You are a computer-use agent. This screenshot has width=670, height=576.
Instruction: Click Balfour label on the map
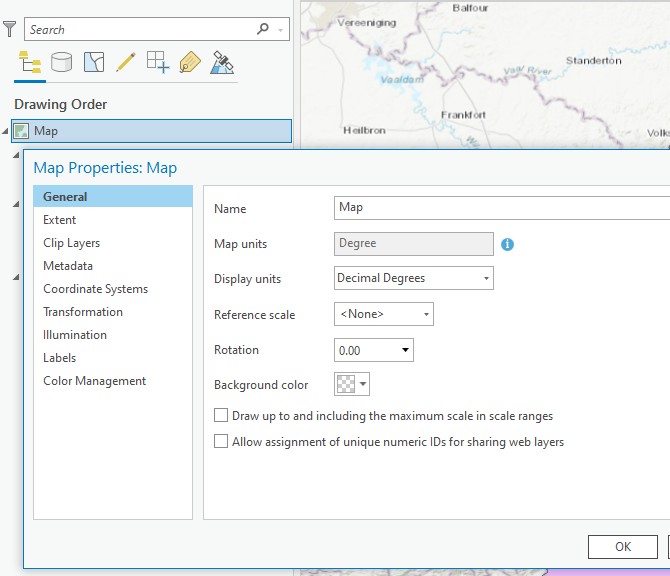click(x=470, y=8)
